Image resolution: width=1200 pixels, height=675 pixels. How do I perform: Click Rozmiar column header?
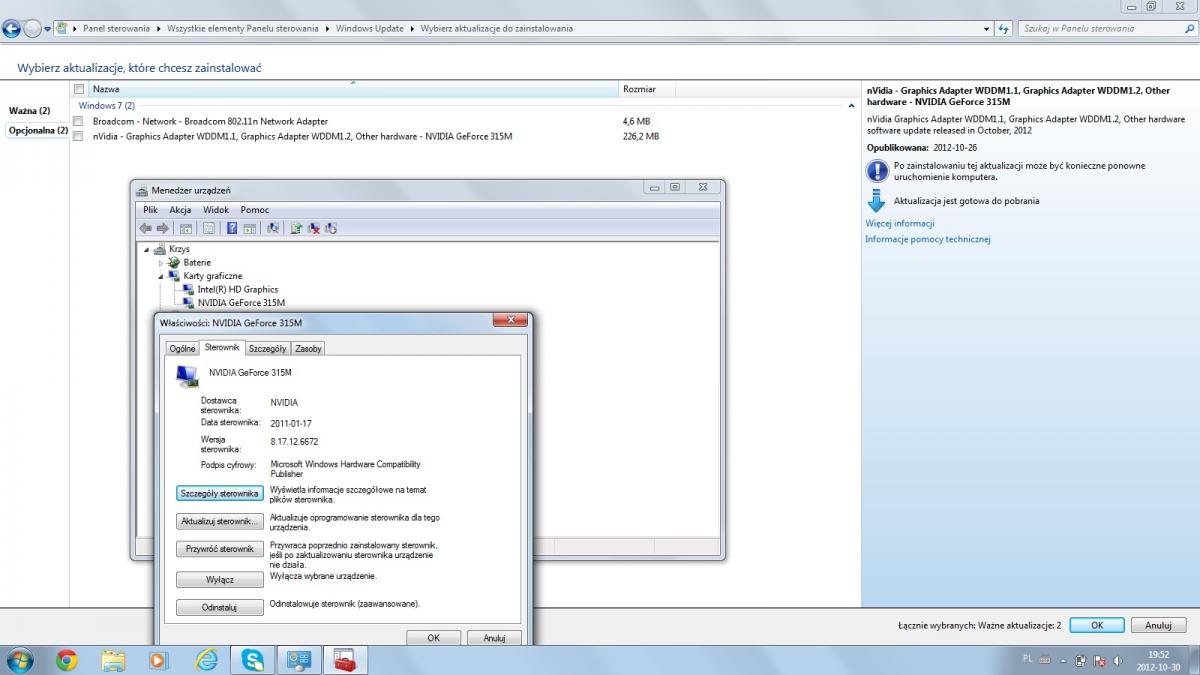point(648,89)
